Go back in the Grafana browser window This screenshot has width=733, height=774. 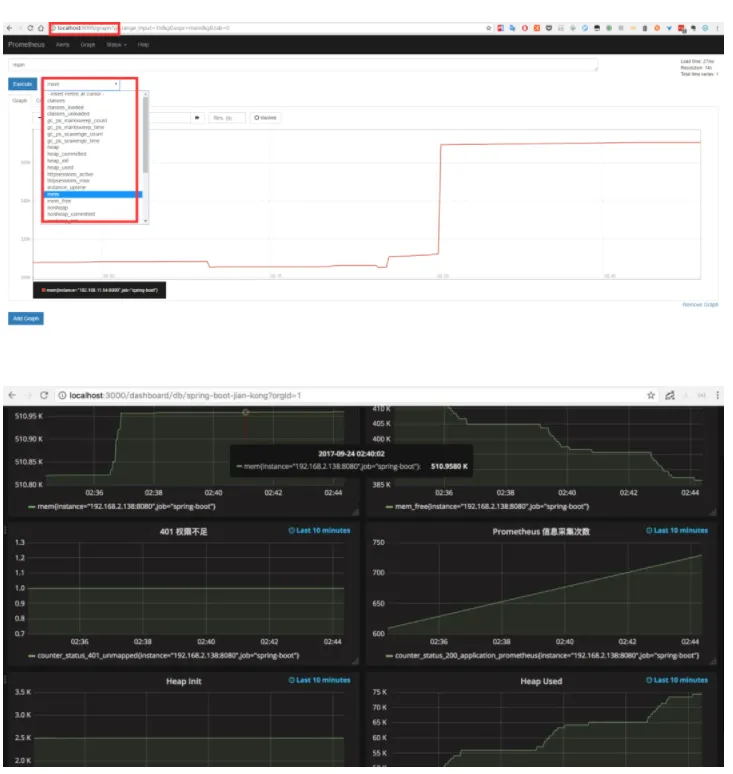tap(12, 395)
